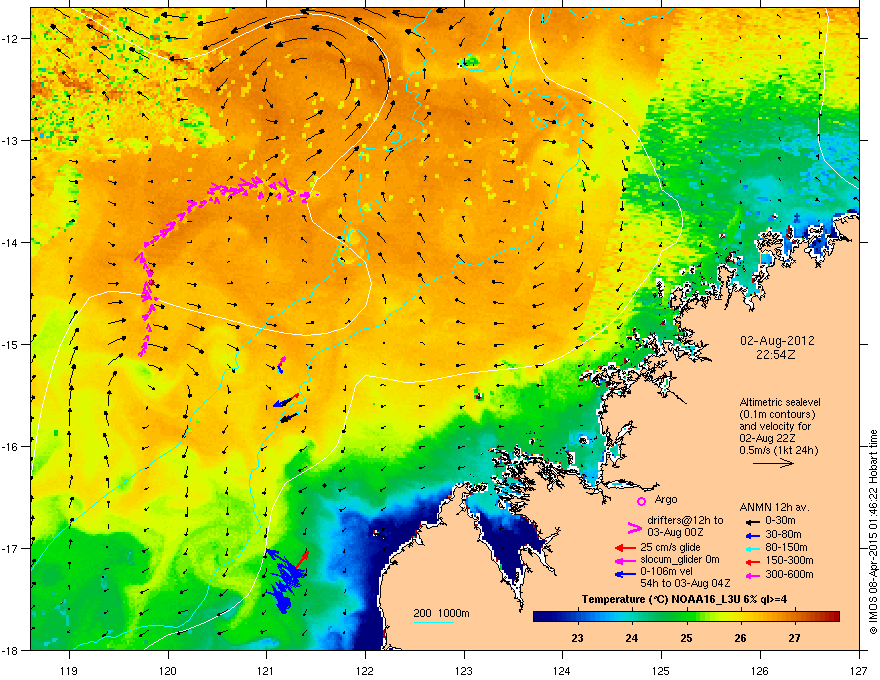Viewport: 880px width, 680px height.
Task: Click the magenta drifters chevron legend symbol
Action: [634, 527]
